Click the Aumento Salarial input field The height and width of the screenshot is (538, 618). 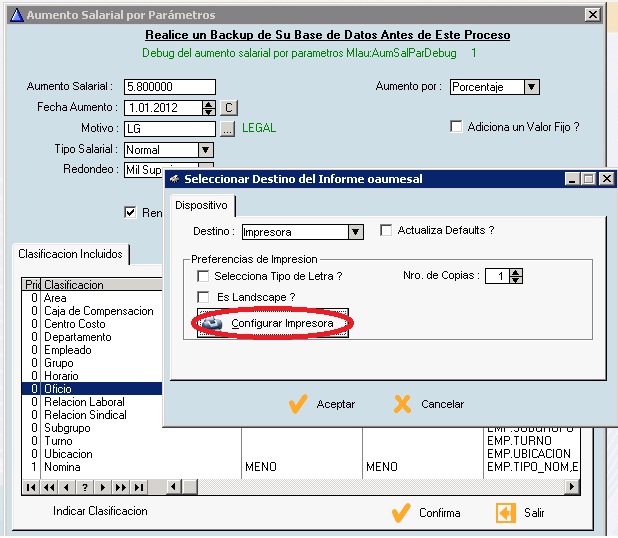(x=169, y=87)
